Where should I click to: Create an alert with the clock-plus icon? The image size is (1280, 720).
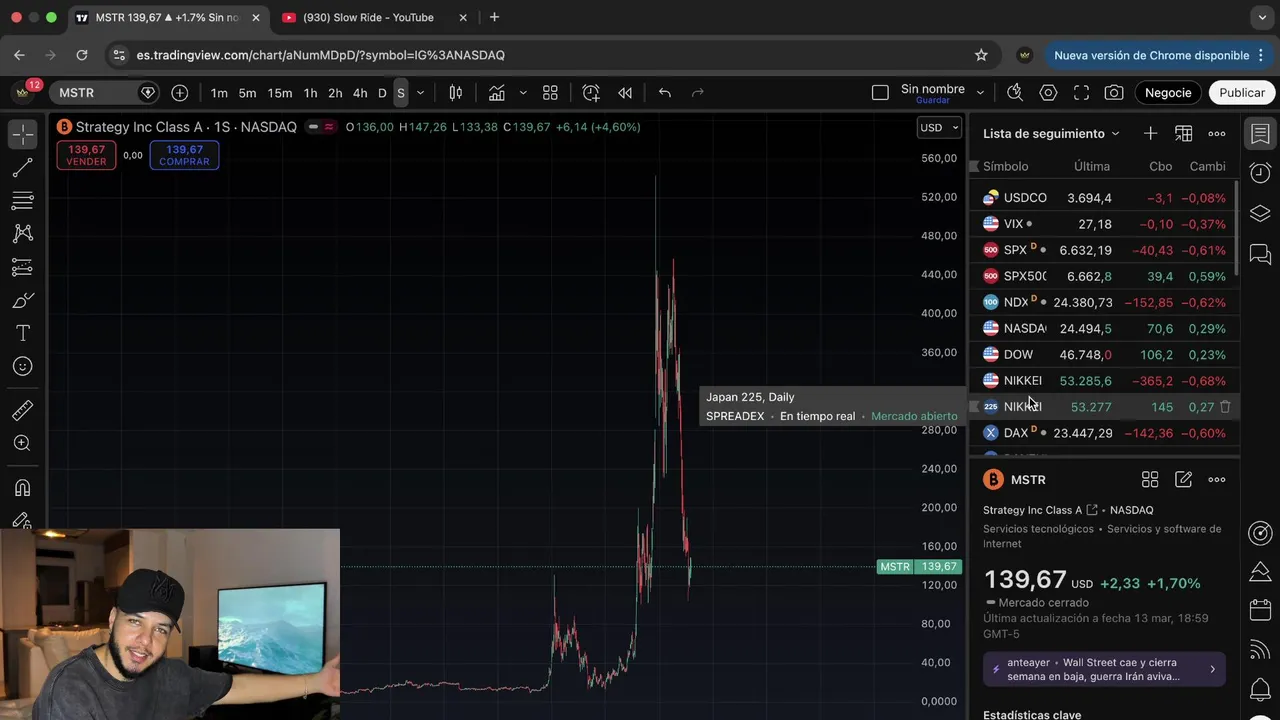(x=591, y=93)
